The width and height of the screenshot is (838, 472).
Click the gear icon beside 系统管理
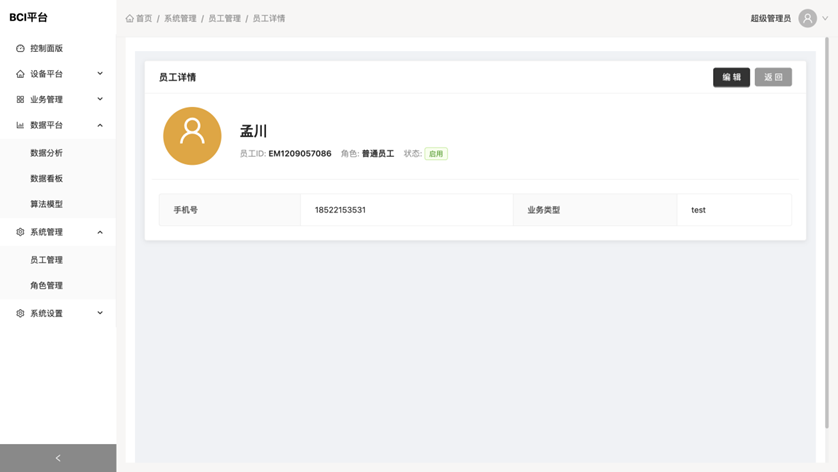tap(20, 232)
